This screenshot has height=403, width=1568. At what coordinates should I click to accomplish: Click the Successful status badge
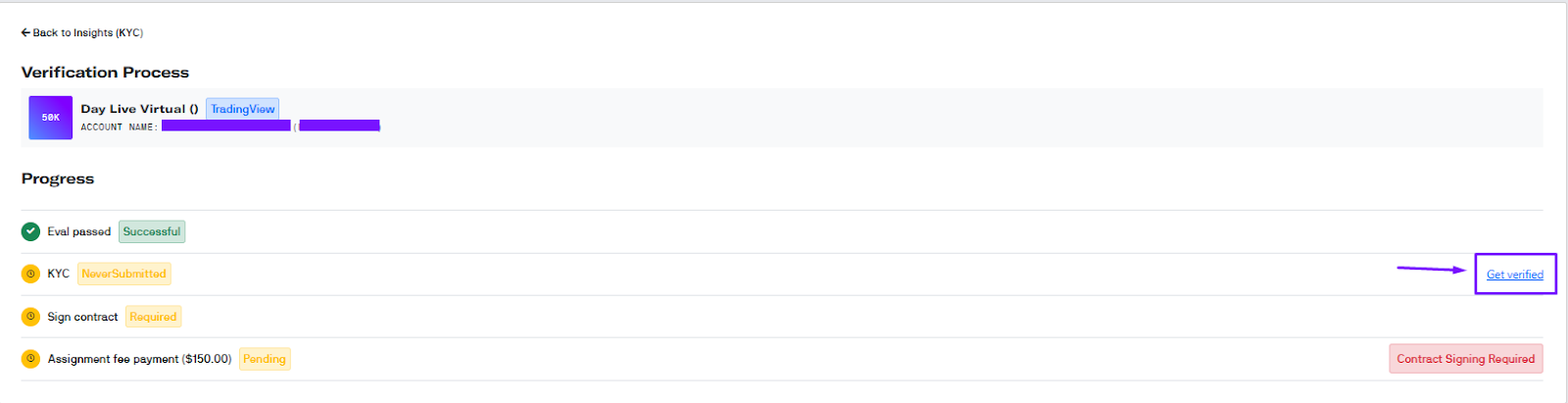tap(152, 231)
